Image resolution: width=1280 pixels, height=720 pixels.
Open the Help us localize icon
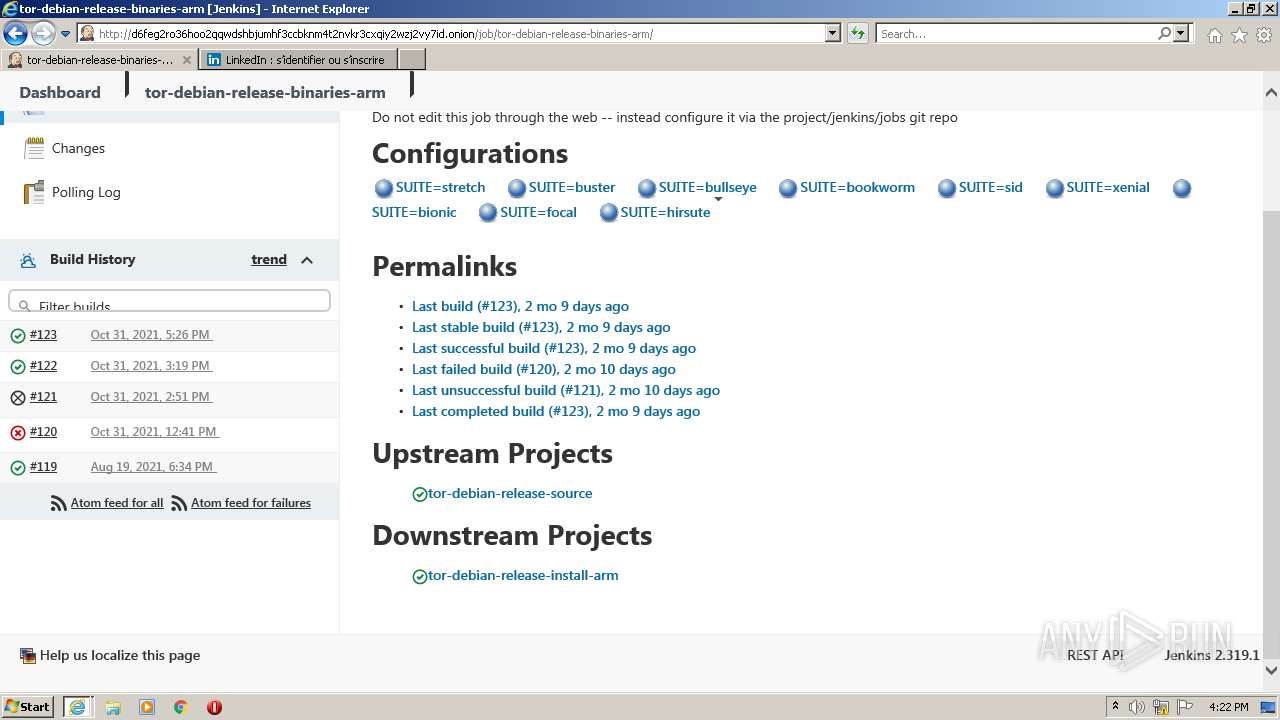pos(28,656)
